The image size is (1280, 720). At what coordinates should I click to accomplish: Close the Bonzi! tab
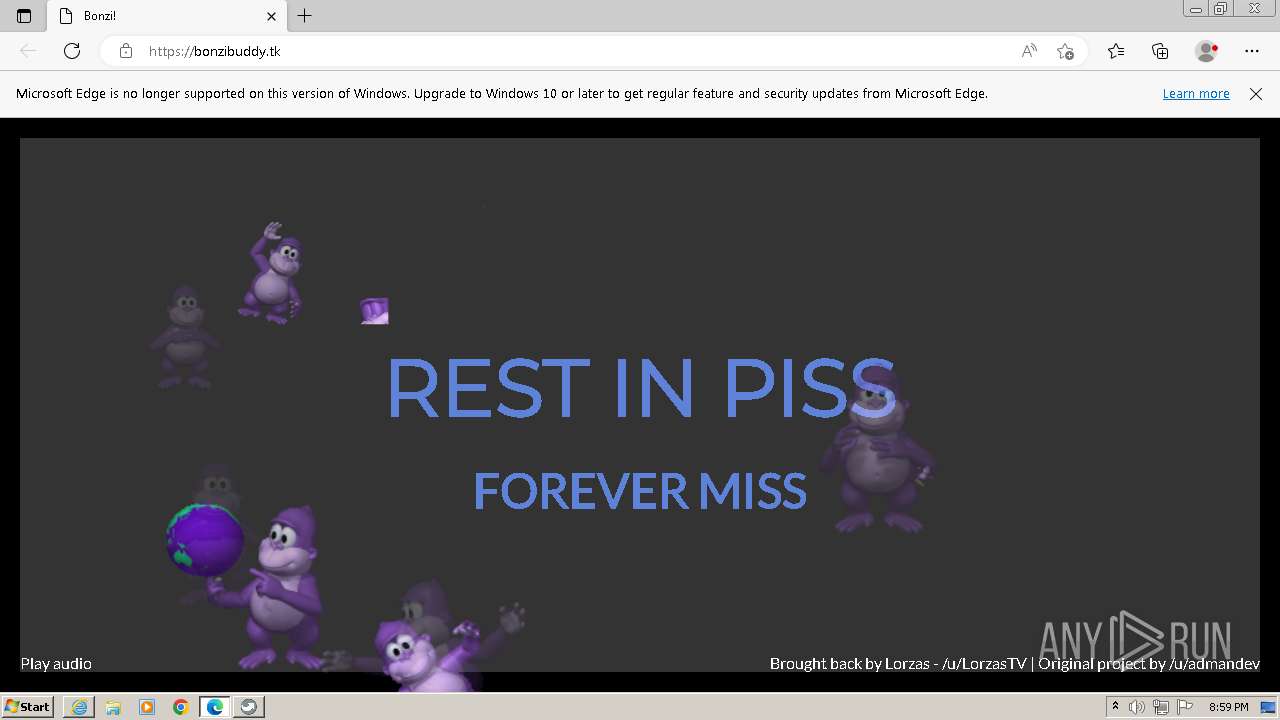click(271, 16)
